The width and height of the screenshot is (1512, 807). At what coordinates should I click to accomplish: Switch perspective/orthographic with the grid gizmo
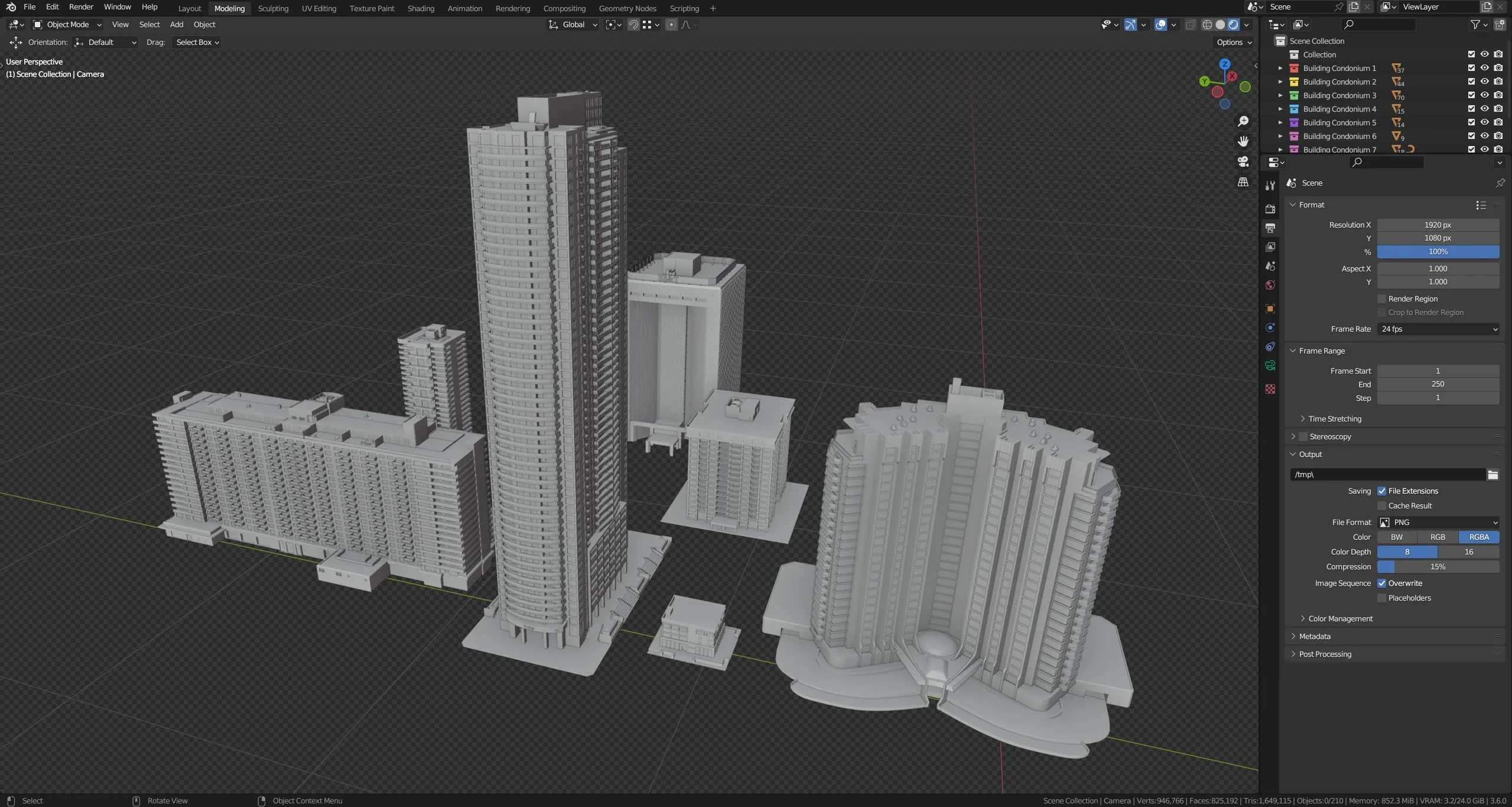[x=1243, y=182]
